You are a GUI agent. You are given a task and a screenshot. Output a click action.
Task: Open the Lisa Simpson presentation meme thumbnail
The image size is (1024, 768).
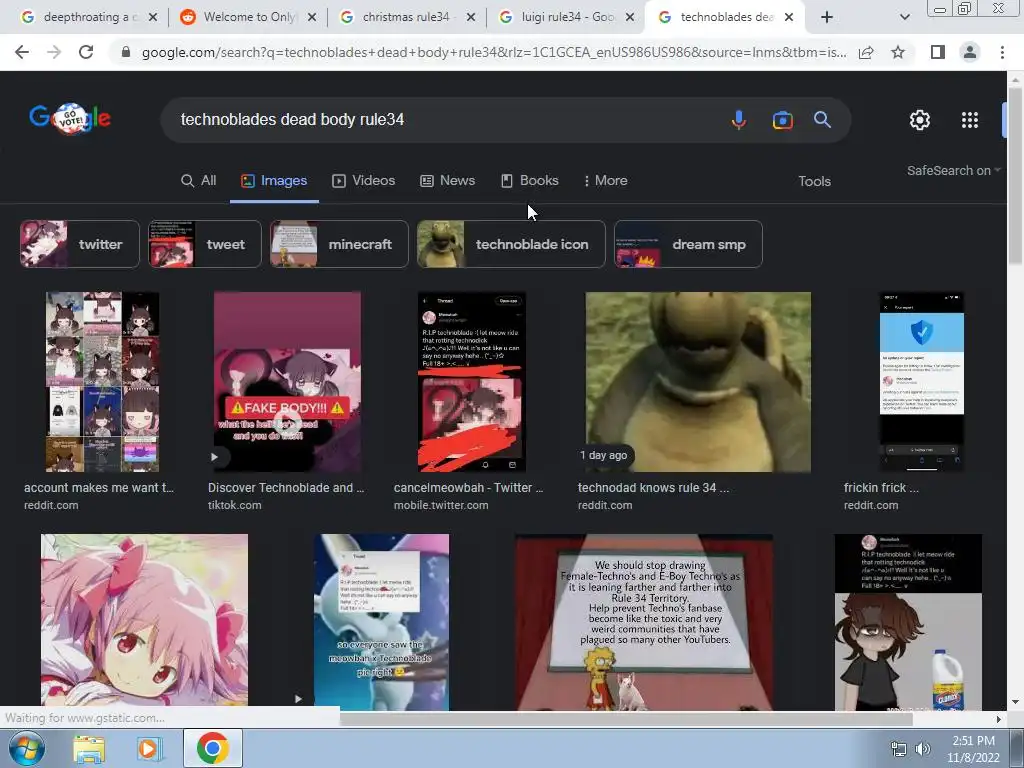[644, 622]
